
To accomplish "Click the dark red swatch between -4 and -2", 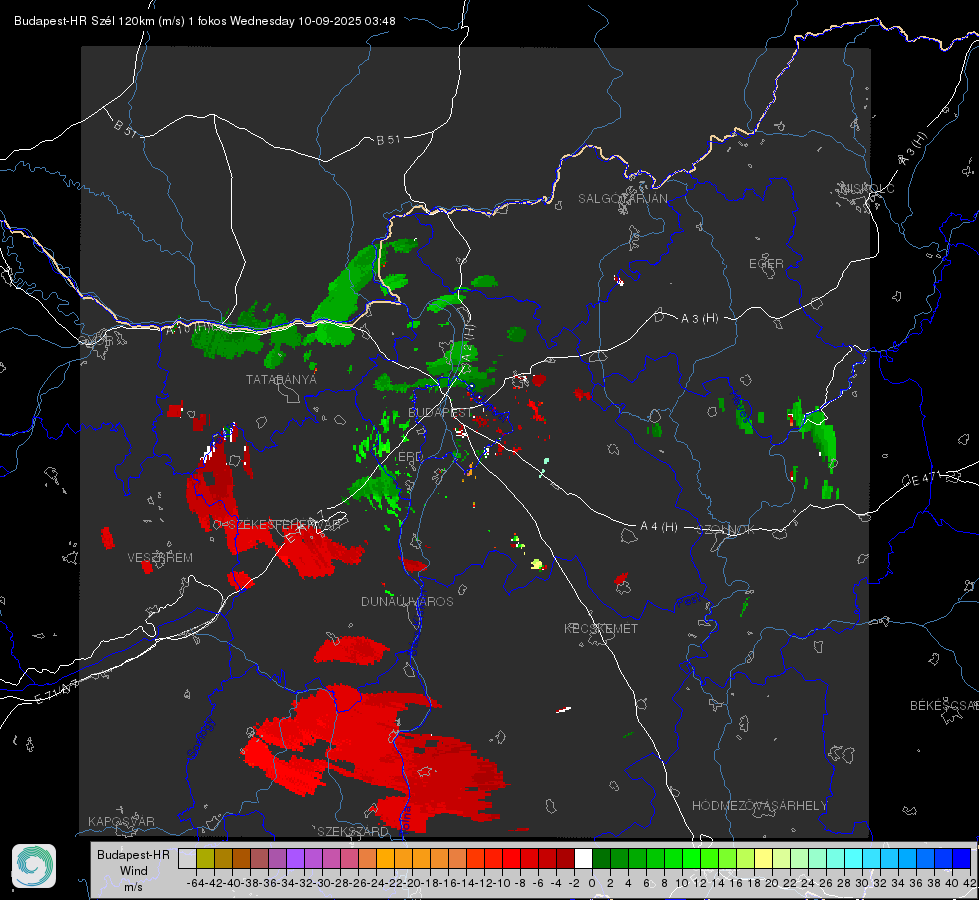I will (565, 858).
